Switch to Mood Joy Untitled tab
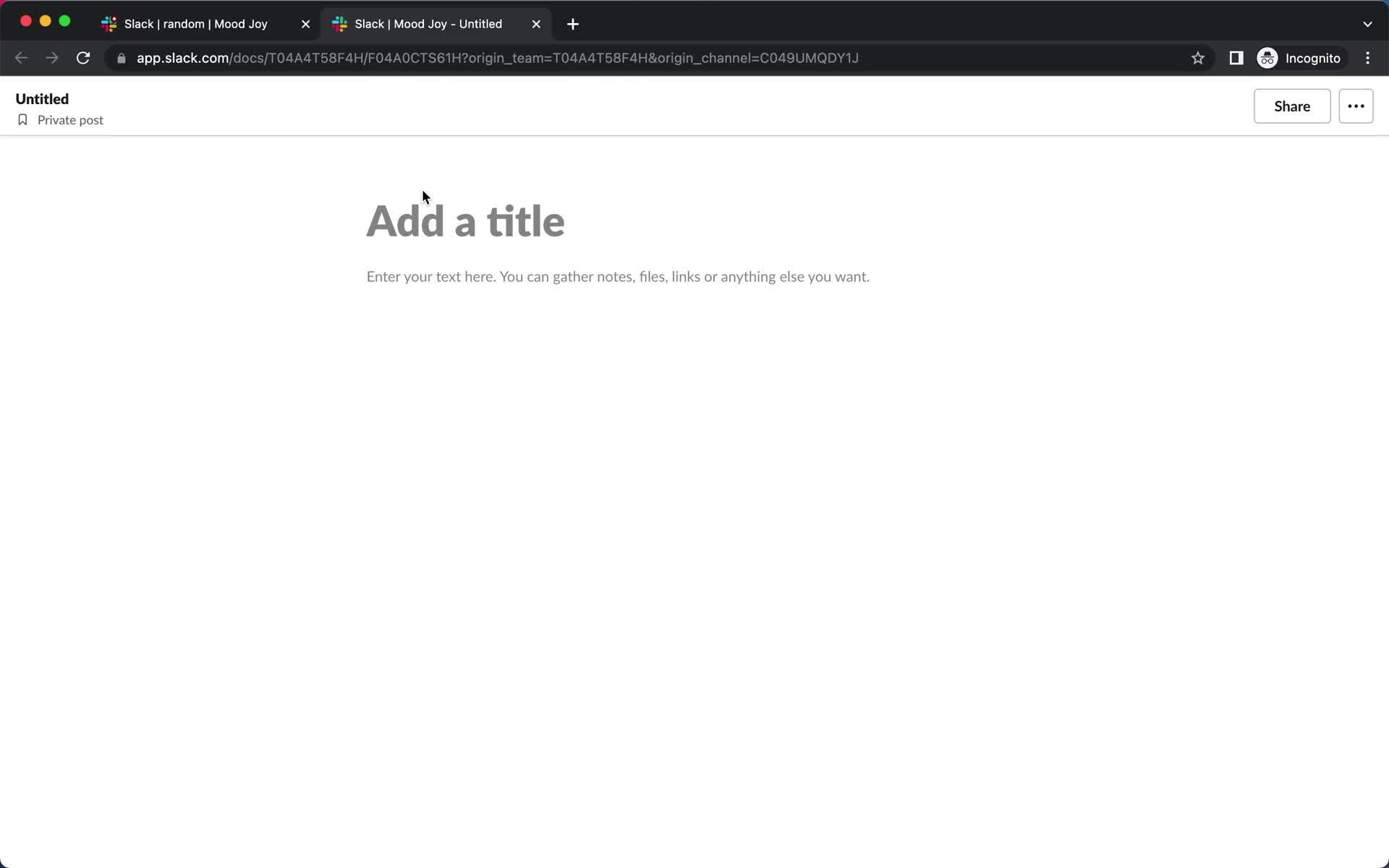Screen dimensions: 1389x868 [428, 23]
